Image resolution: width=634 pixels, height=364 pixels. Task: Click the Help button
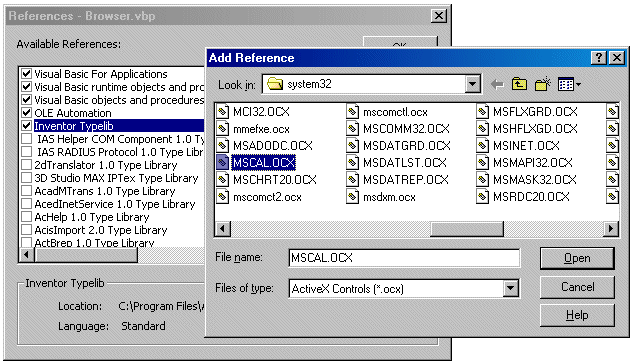[577, 315]
